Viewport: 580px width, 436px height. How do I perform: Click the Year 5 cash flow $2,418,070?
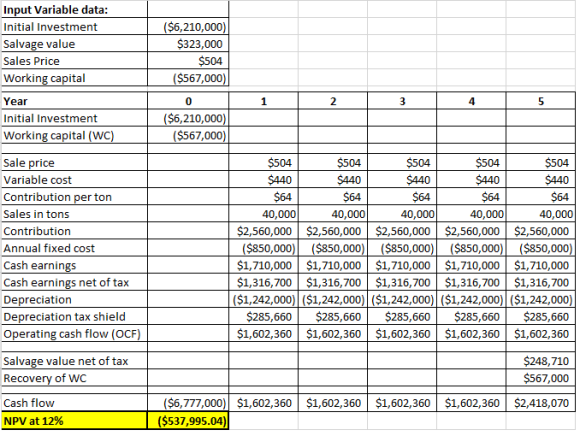pos(541,403)
